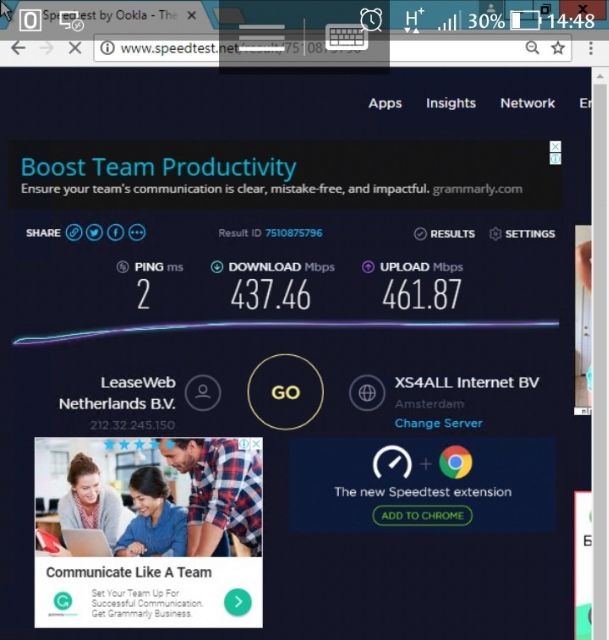Go back with browser back arrow
The height and width of the screenshot is (640, 609).
click(18, 48)
